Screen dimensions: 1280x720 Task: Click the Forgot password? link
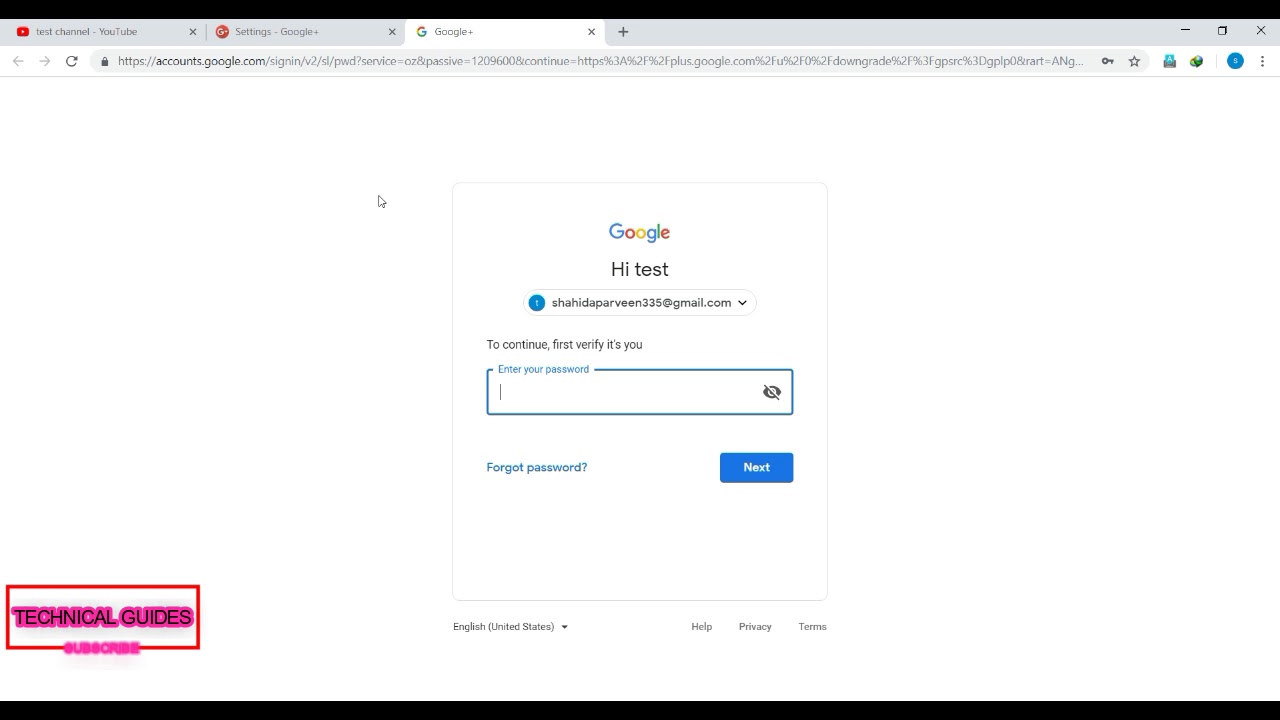(x=537, y=468)
